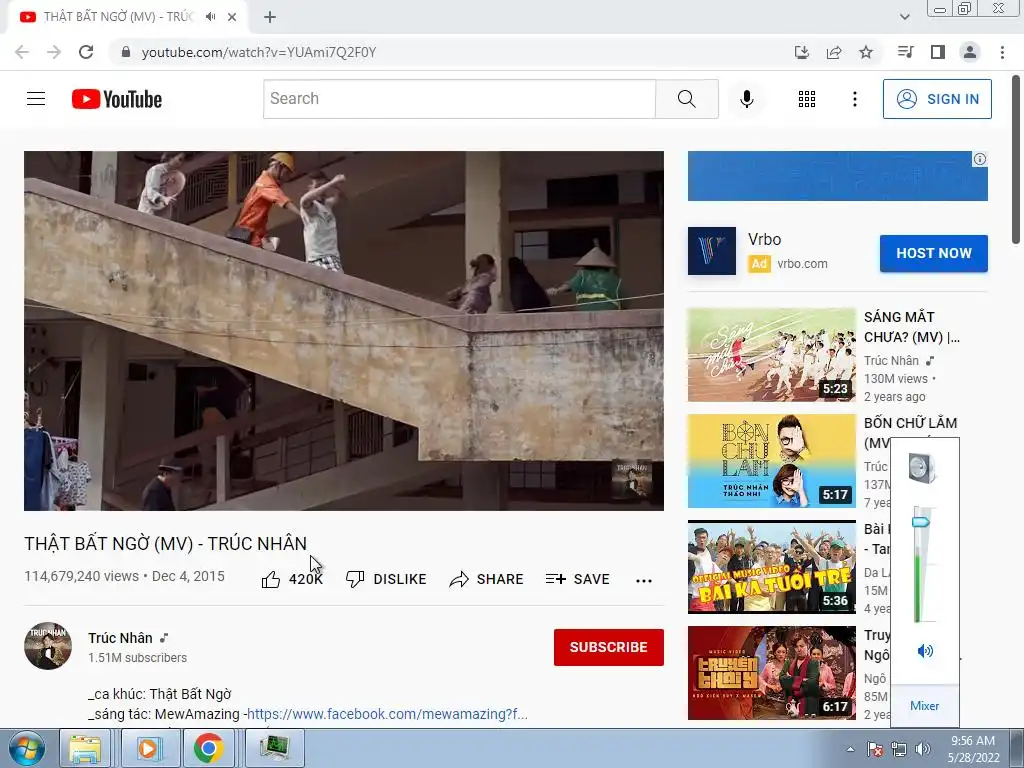Image resolution: width=1024 pixels, height=768 pixels.
Task: Like the video with thumbs-up icon
Action: point(270,579)
